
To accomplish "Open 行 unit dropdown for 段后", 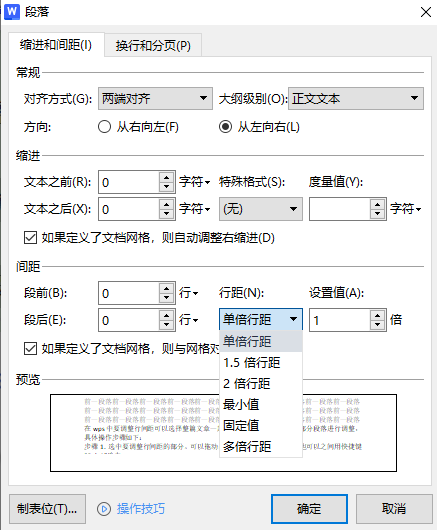I will (x=188, y=320).
